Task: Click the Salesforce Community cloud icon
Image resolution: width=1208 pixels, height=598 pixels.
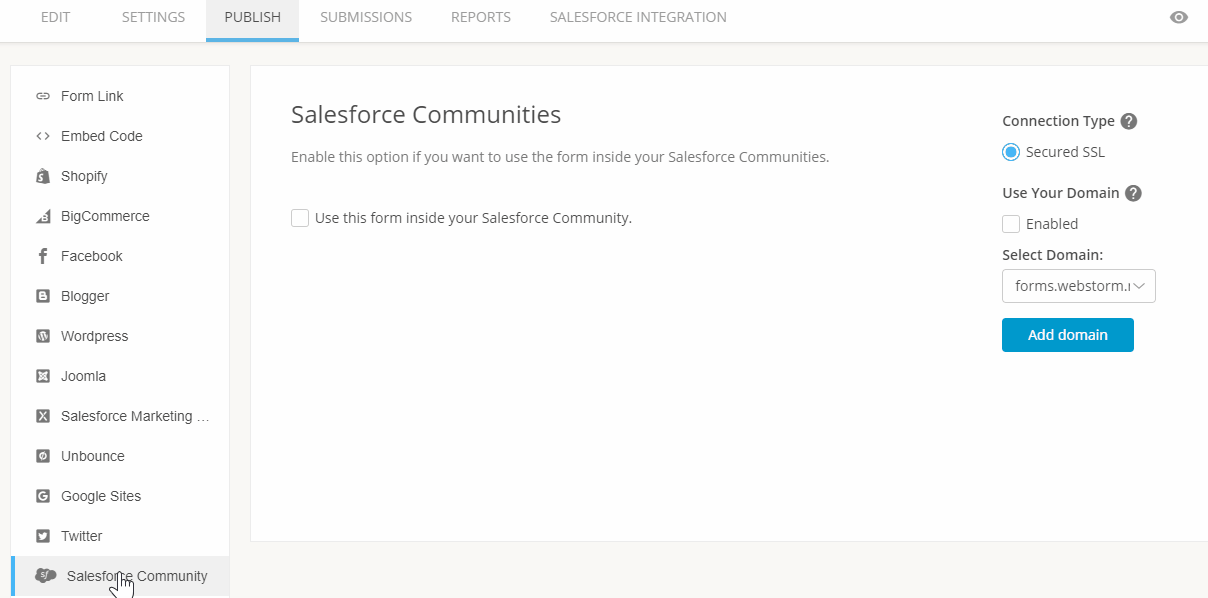Action: point(46,576)
